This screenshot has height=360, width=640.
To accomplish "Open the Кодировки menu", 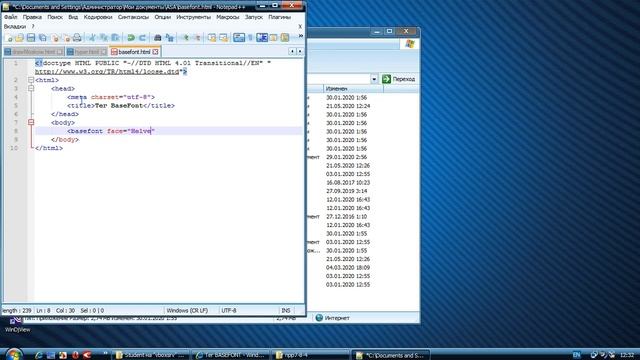I will click(98, 17).
